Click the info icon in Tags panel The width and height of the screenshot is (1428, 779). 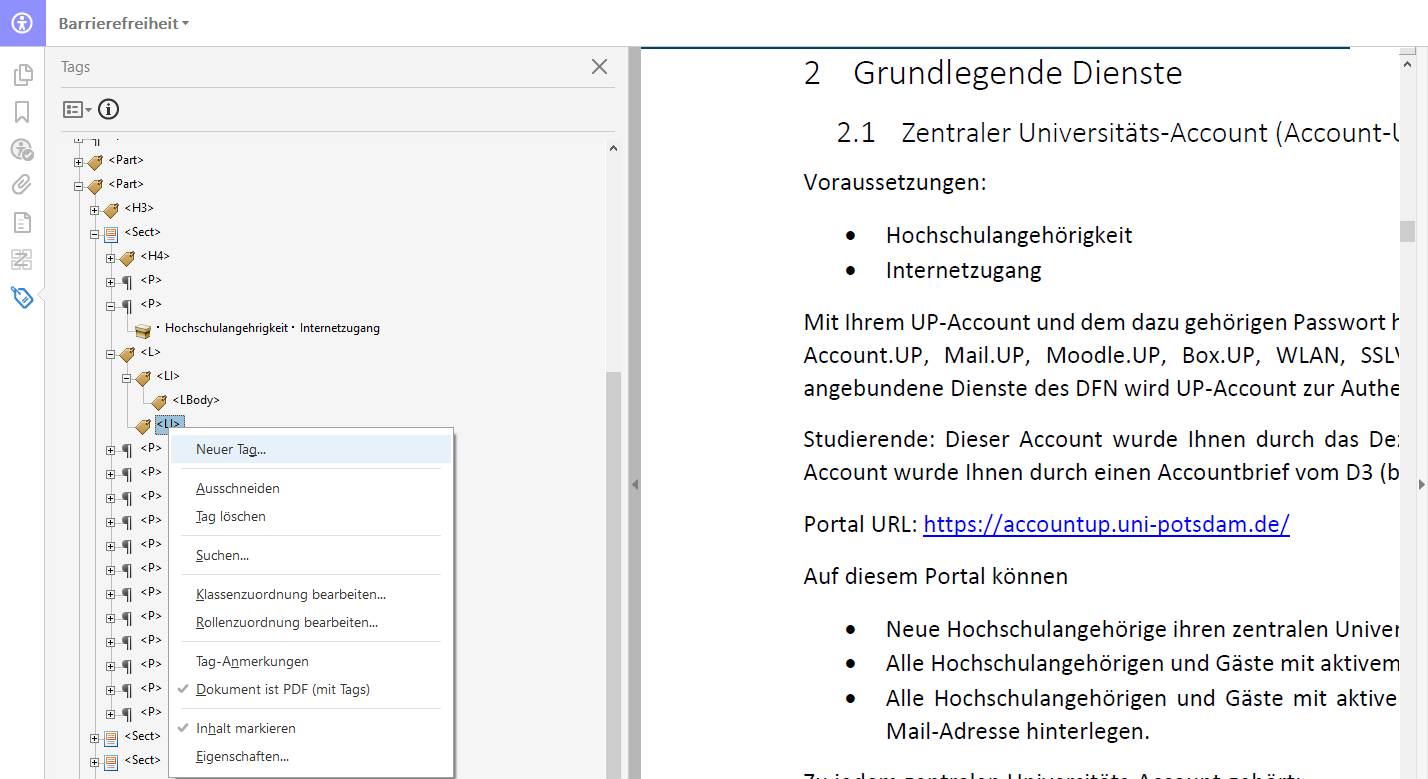108,109
